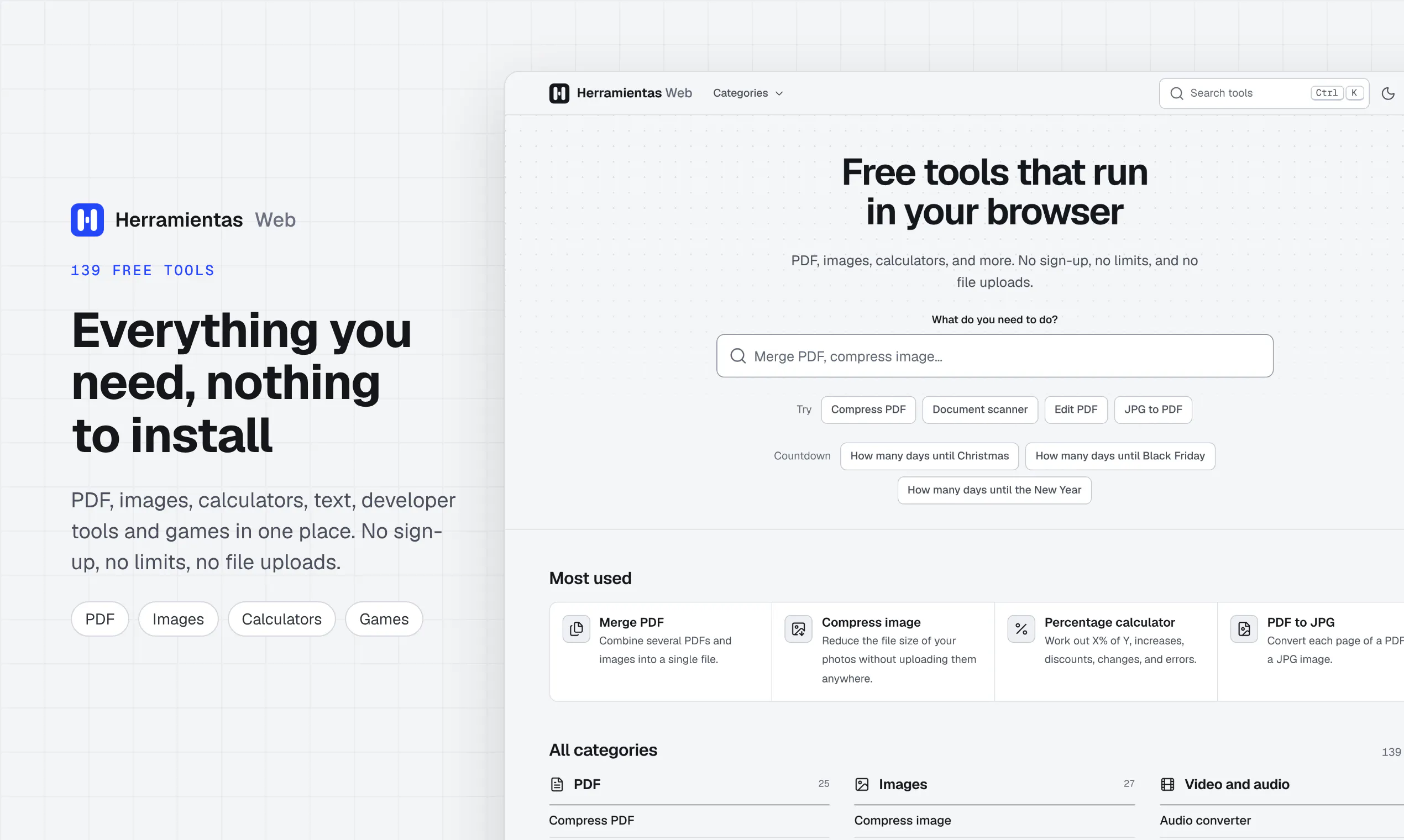Viewport: 1404px width, 840px height.
Task: Click the K shortcut key badge
Action: pos(1354,93)
